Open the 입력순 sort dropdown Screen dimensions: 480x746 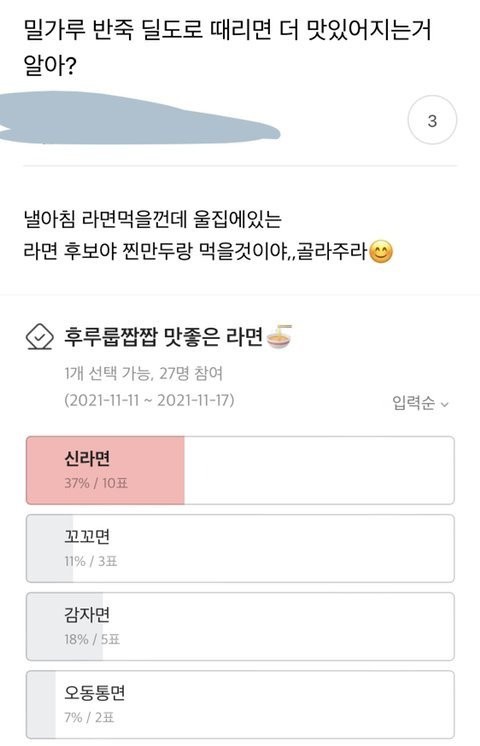coord(420,403)
